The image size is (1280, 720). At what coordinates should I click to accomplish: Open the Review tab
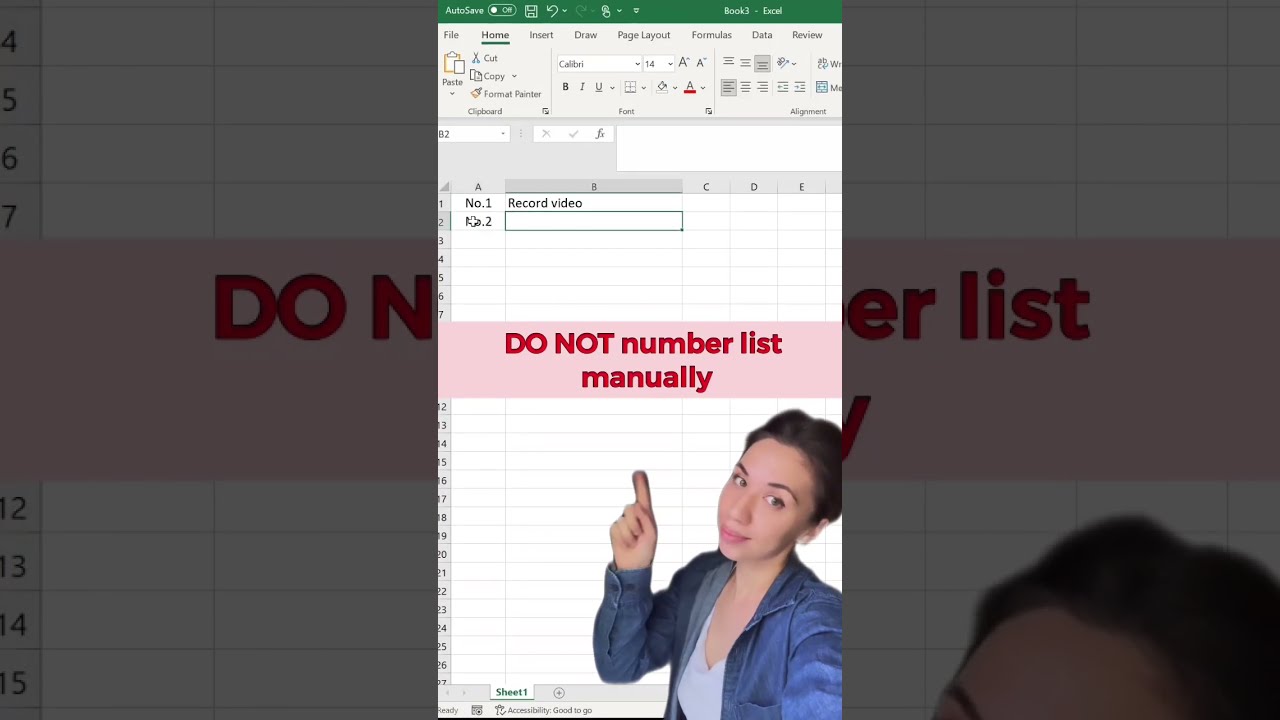click(x=807, y=35)
